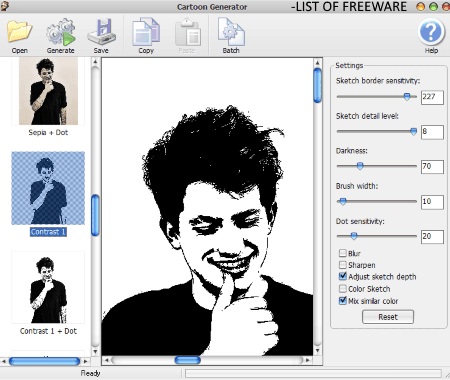Save the cartoon with the Save icon

coord(101,32)
